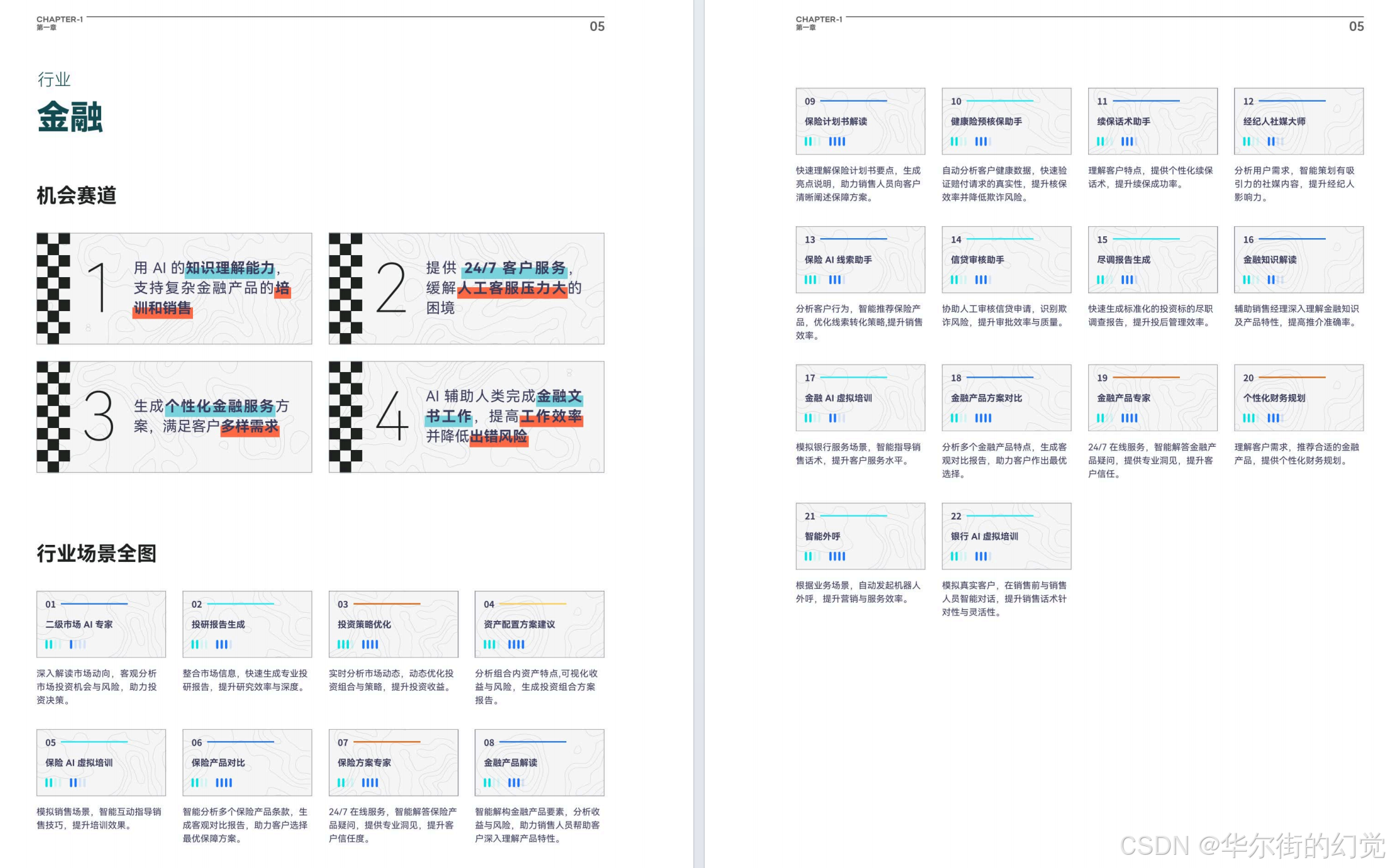The height and width of the screenshot is (868, 1388).
Task: Click the description starting 模拟销售场景
Action: pyautogui.click(x=99, y=818)
